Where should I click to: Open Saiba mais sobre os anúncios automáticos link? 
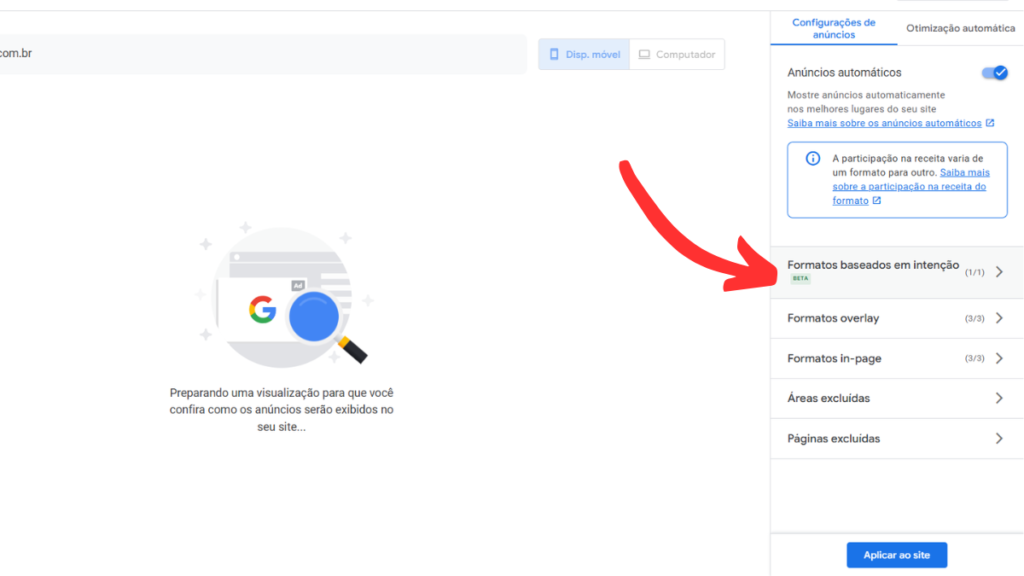[x=884, y=123]
